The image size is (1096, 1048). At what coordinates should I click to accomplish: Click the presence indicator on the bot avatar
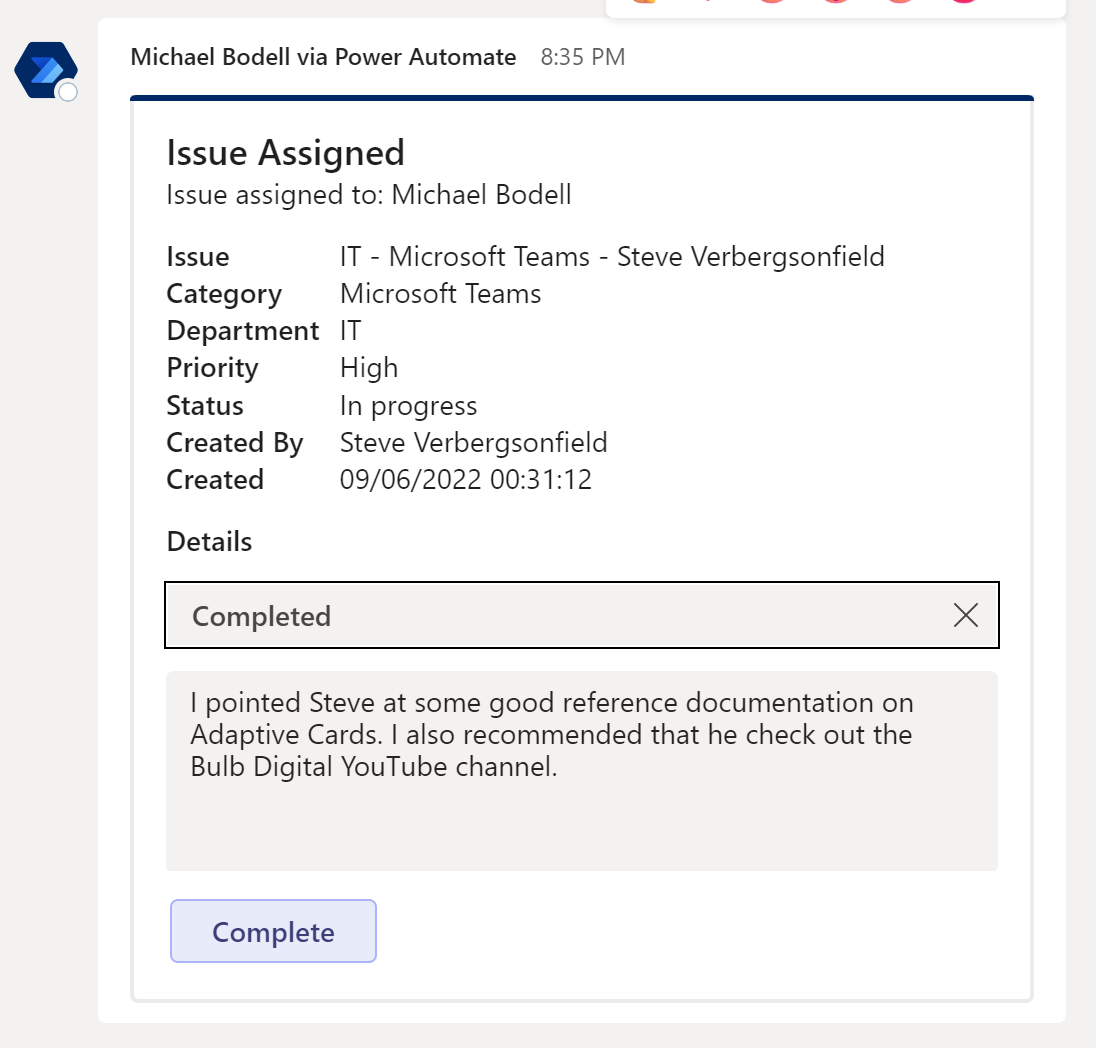click(x=68, y=92)
